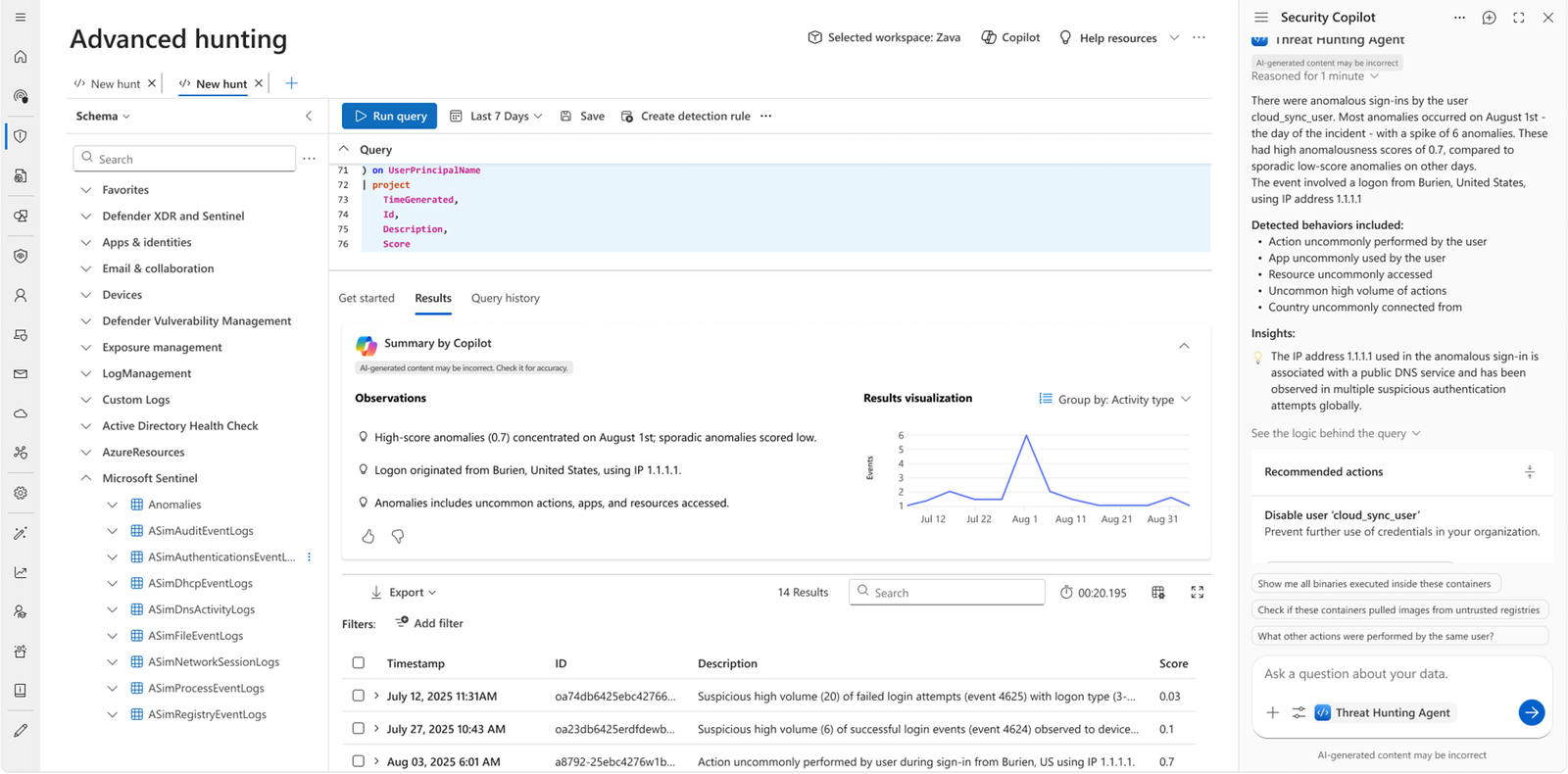Focus the 'Ask a question about your data' box
The width and height of the screenshot is (1568, 774).
(1401, 674)
